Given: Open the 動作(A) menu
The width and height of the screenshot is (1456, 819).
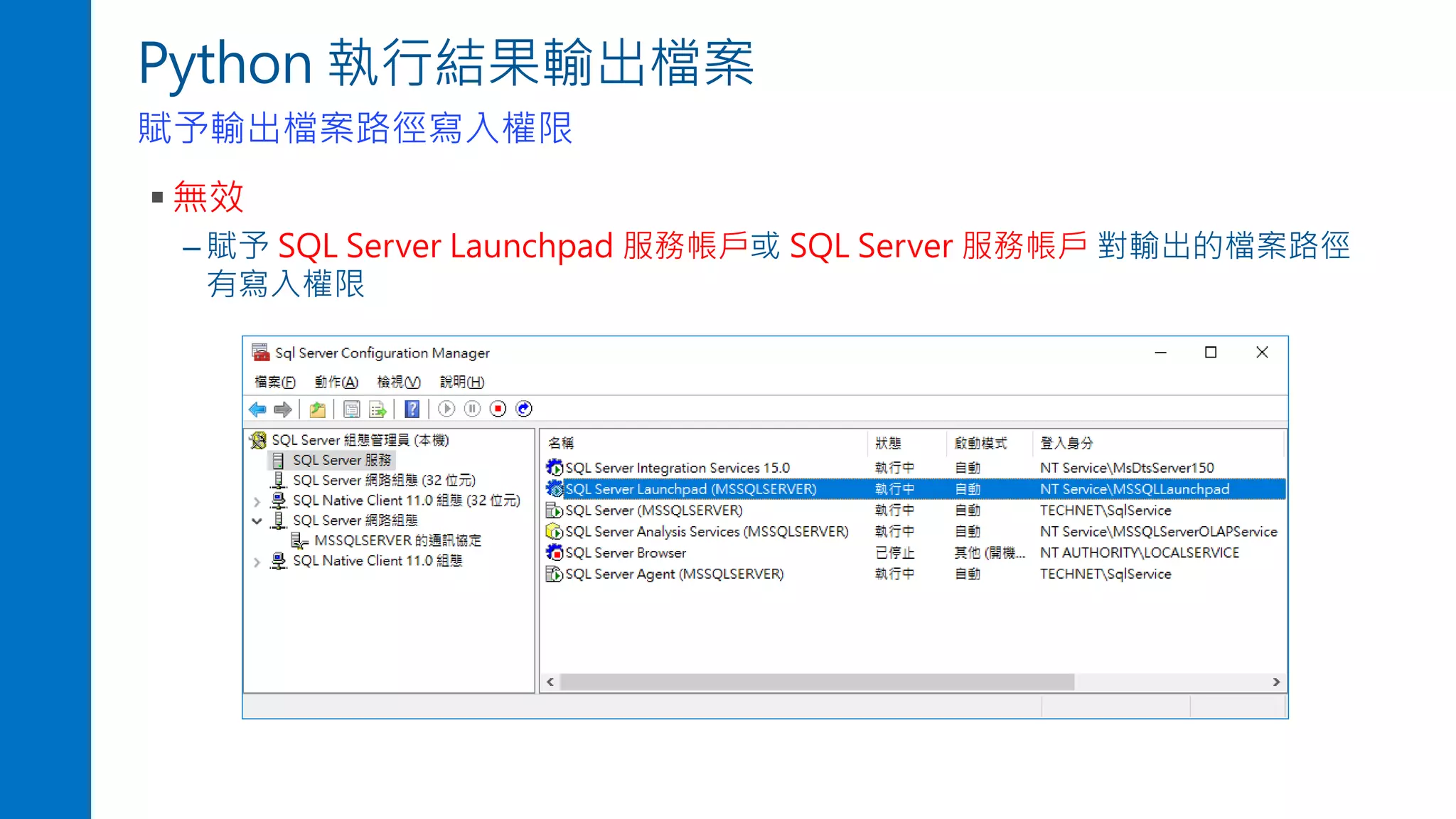Looking at the screenshot, I should pos(336,382).
